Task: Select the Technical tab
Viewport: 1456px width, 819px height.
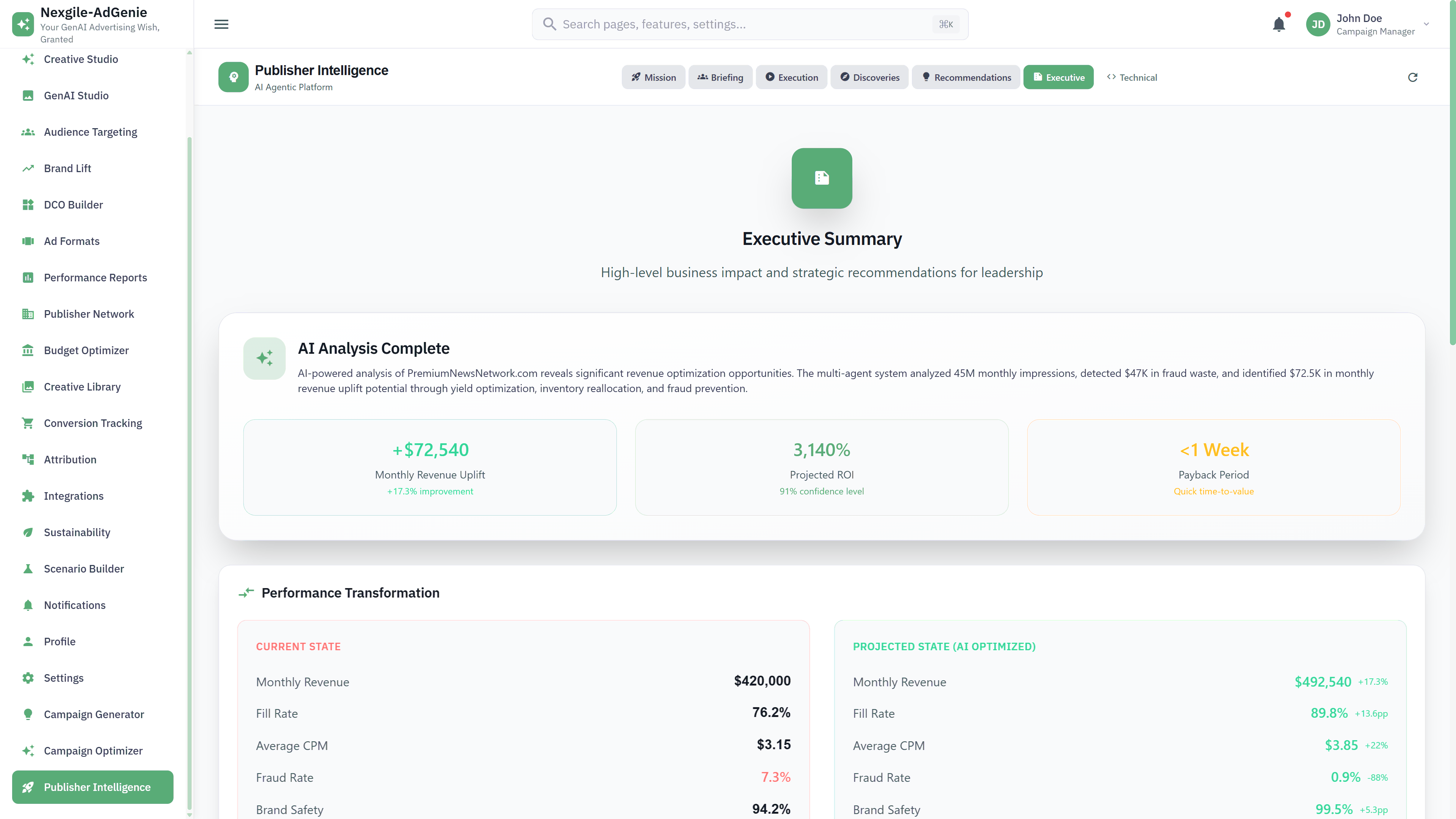Action: [x=1131, y=77]
